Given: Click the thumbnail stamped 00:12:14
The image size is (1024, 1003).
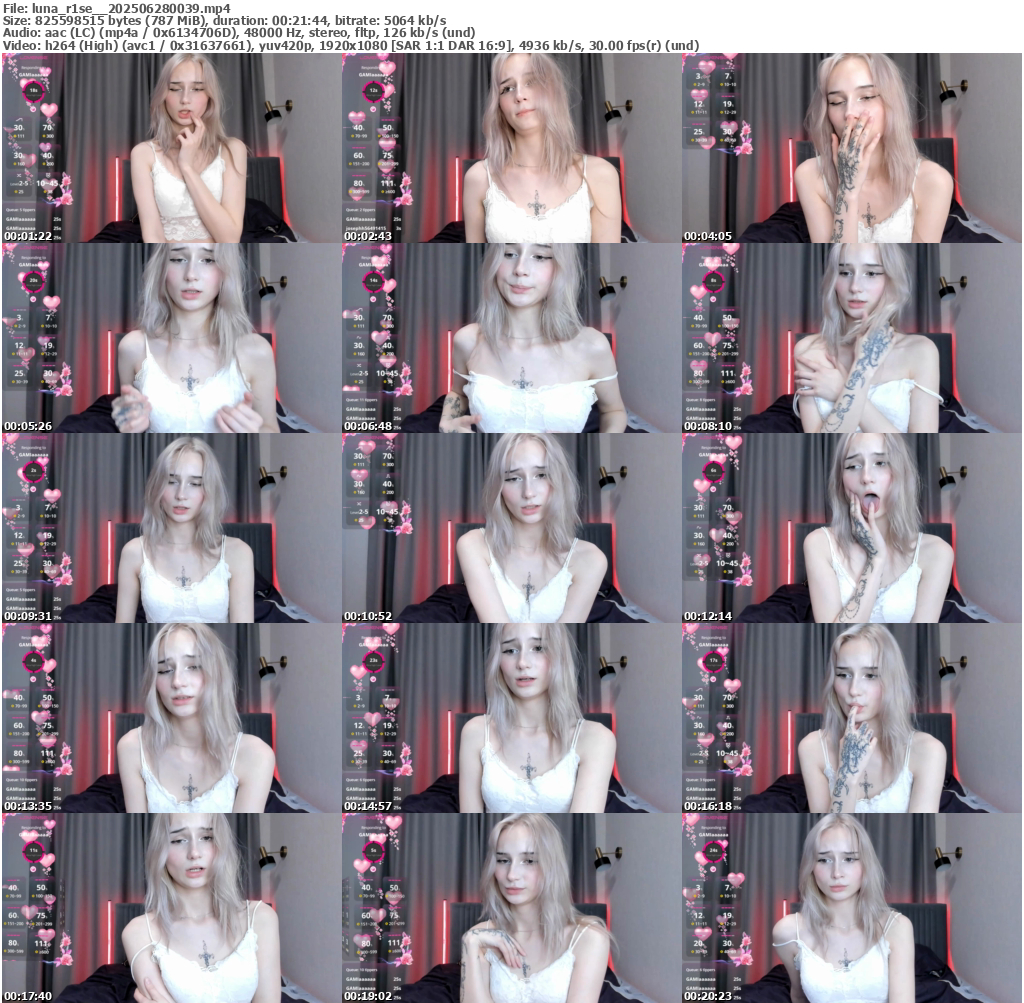Looking at the screenshot, I should tap(852, 528).
